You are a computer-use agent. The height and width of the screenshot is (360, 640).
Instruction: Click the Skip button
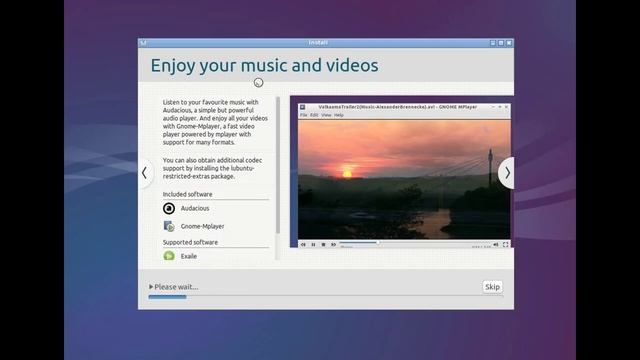(x=492, y=287)
